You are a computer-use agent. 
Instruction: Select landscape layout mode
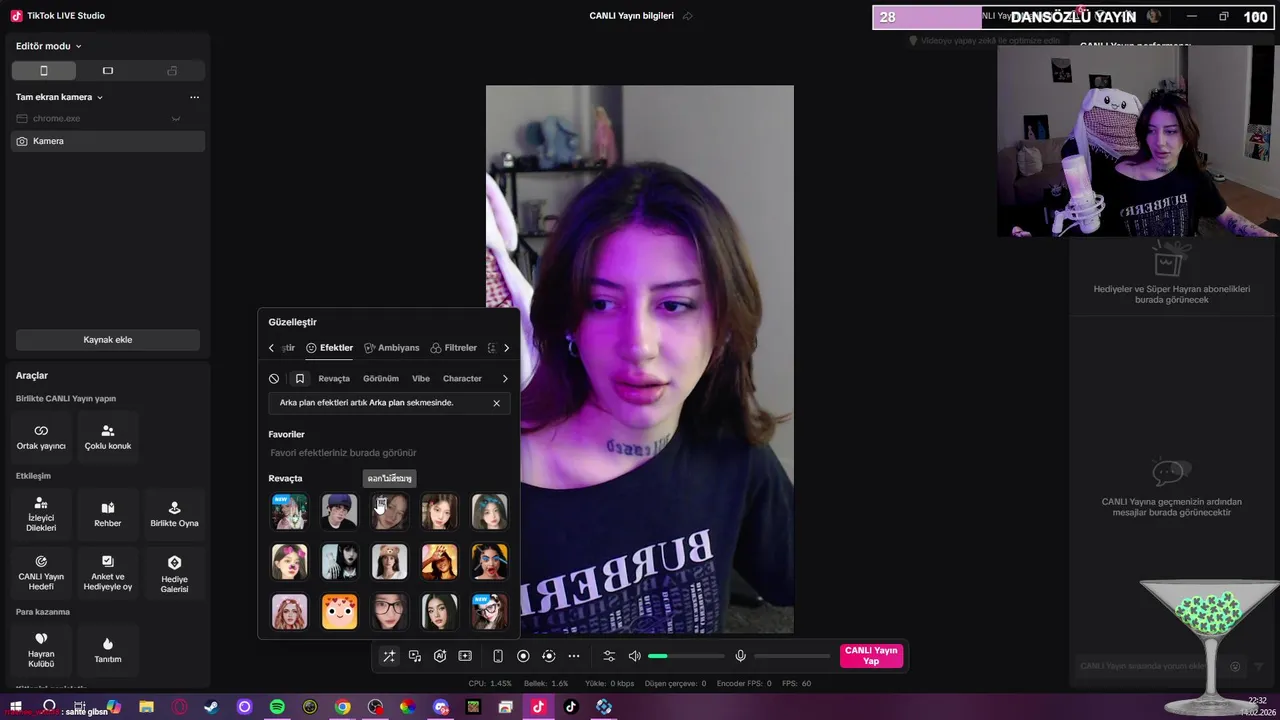[108, 71]
